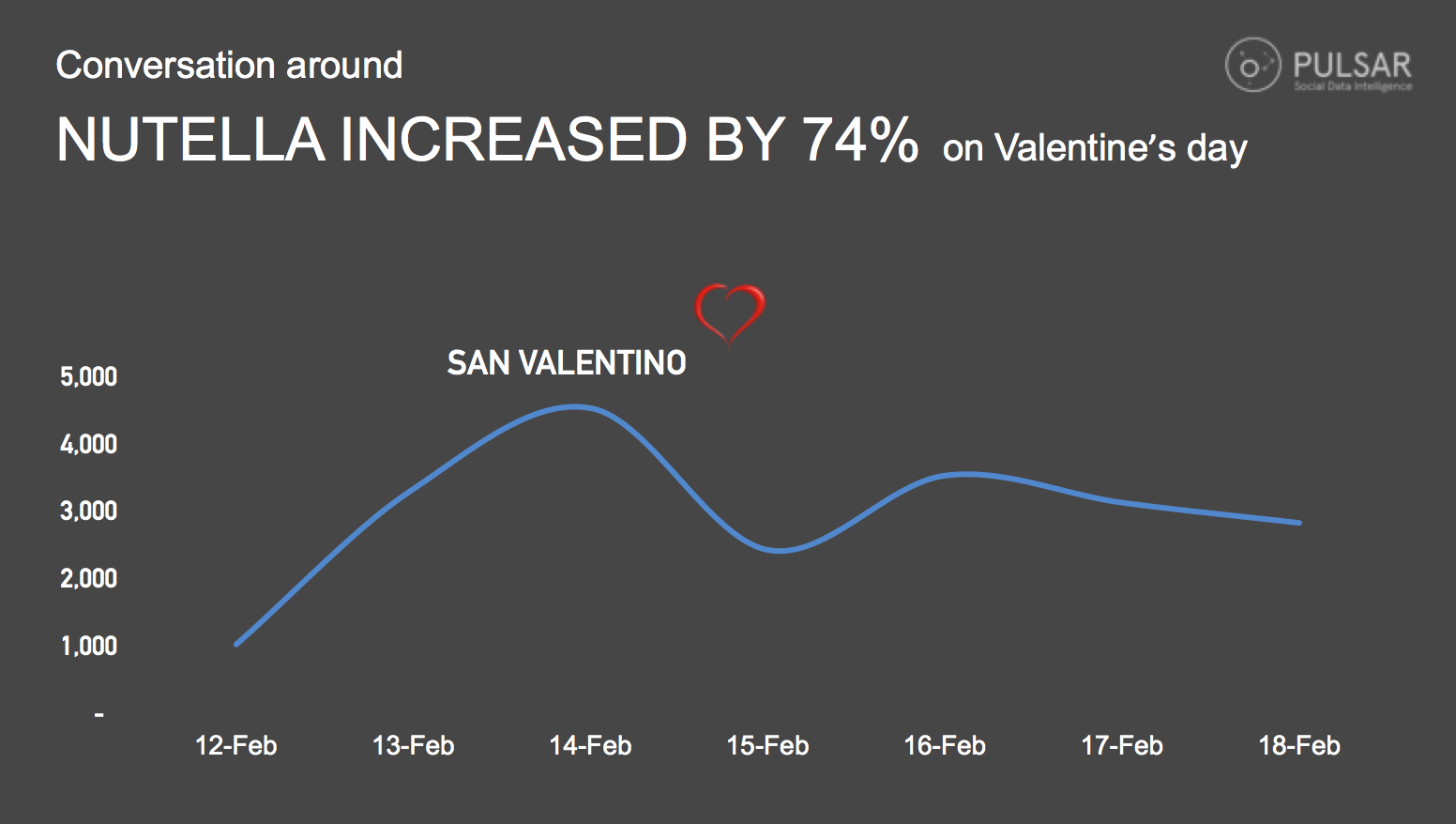Click the 1,000 y-axis label
Screen dimensions: 1456x824
(89, 646)
